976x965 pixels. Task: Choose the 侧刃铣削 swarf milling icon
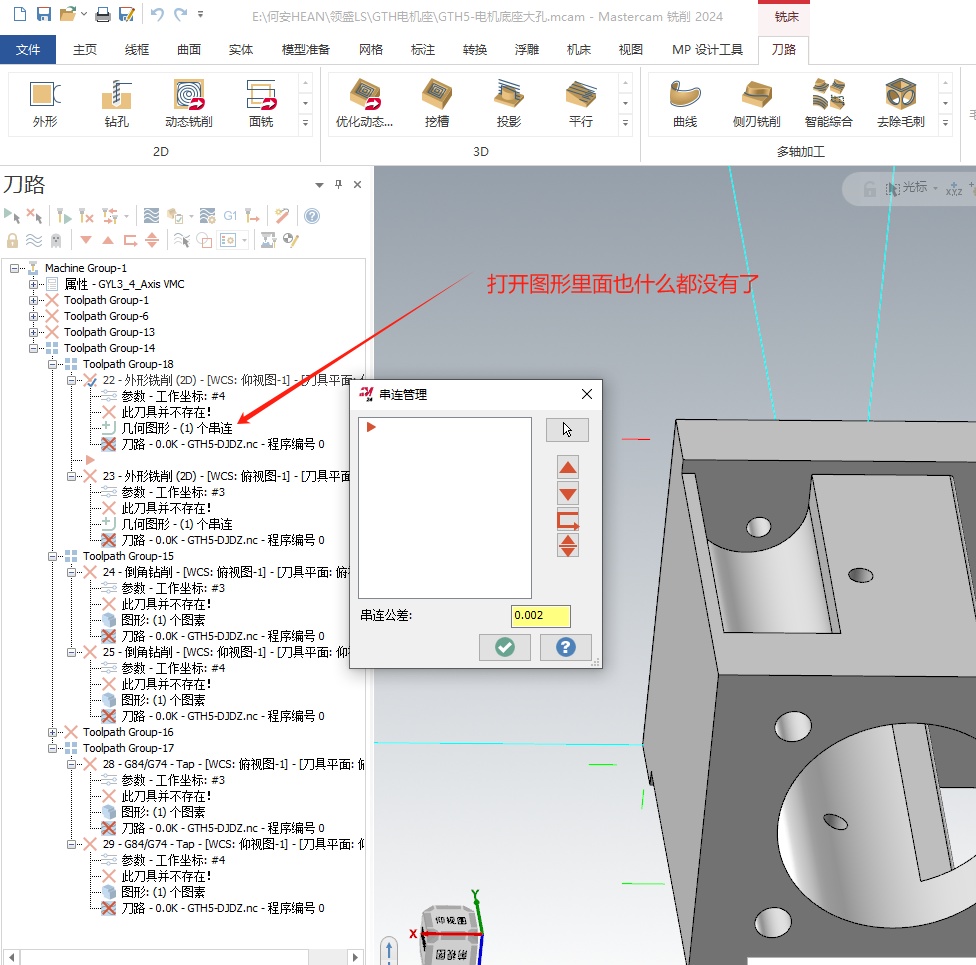[756, 104]
